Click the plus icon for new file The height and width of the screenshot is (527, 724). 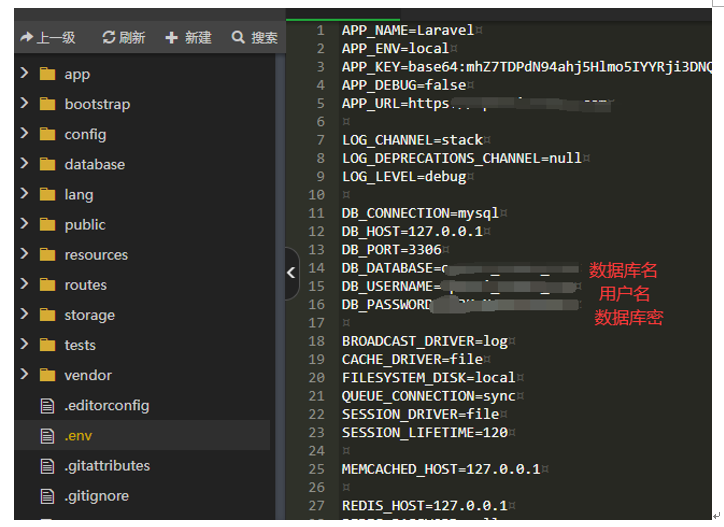coord(172,37)
